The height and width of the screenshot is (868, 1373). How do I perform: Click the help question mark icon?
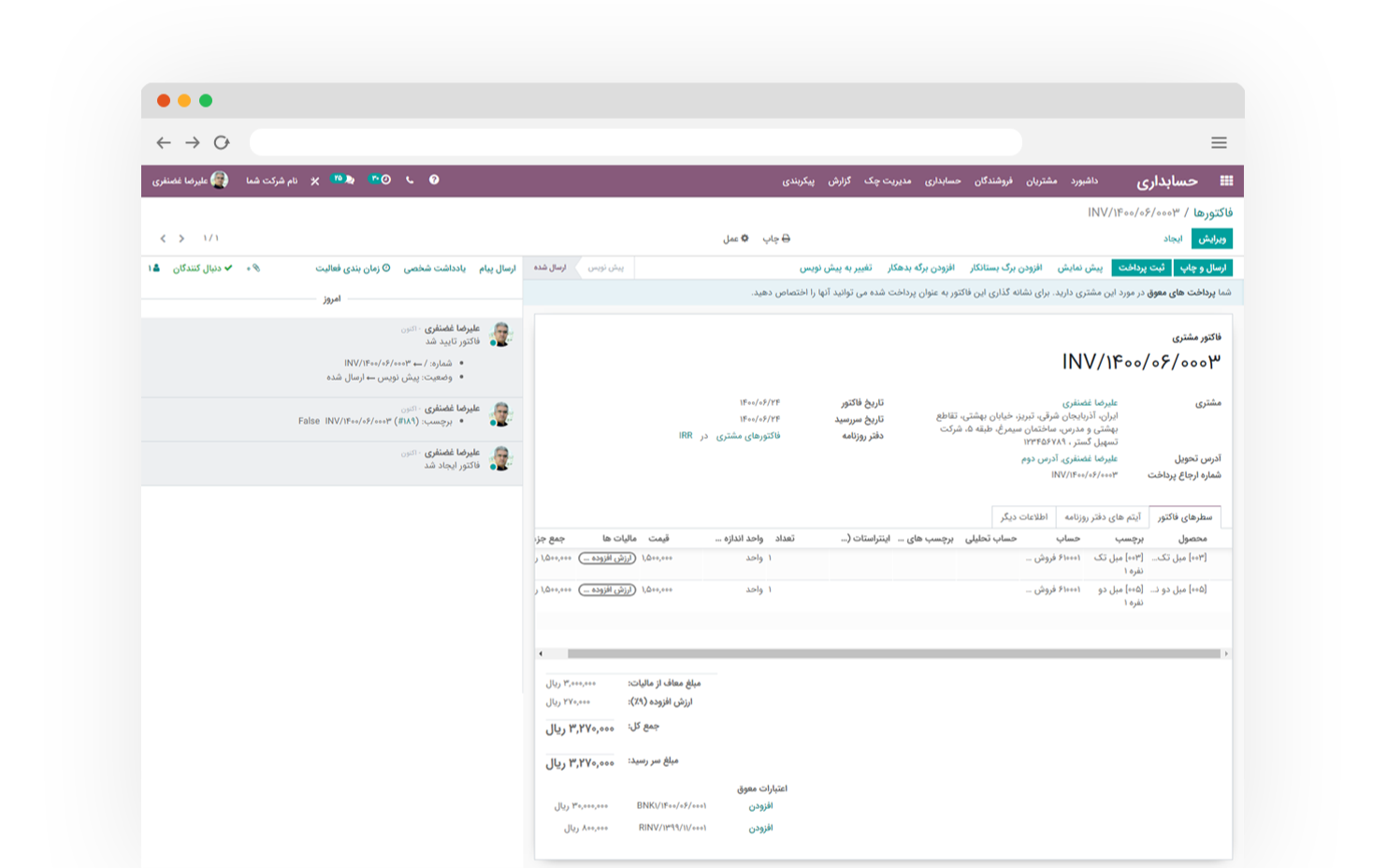click(434, 180)
